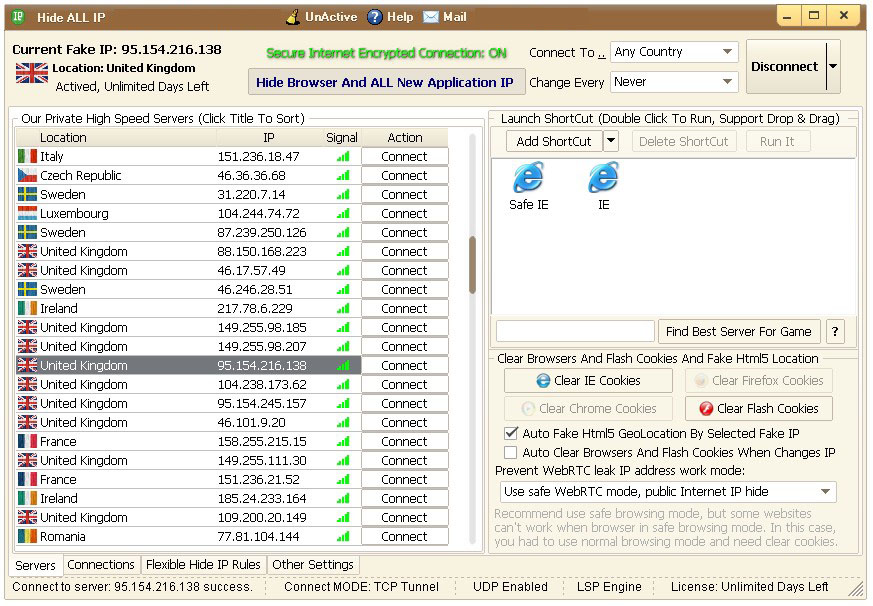873x606 pixels.
Task: Click the Add ShortCut button
Action: [554, 141]
